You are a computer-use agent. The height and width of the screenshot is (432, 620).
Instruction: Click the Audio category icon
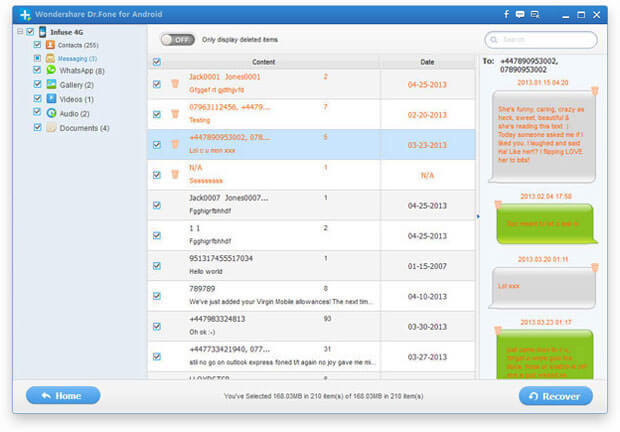pos(51,113)
